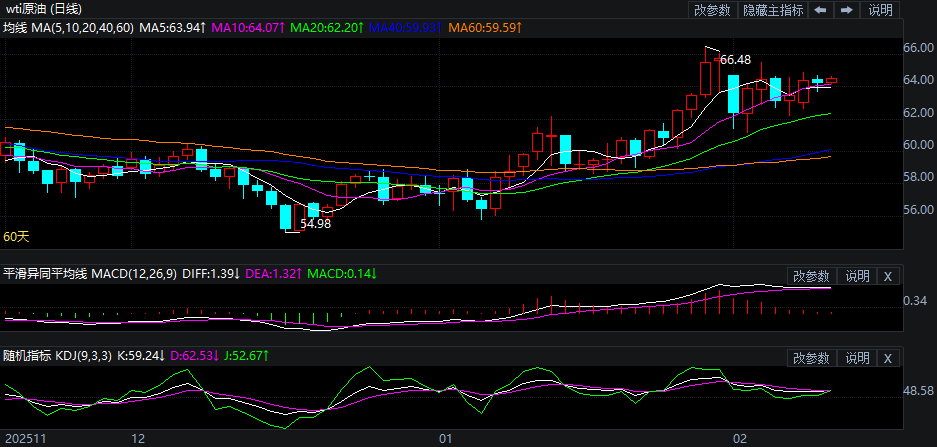Open 改参数 for the MA main chart
Viewport: 937px width, 447px height.
click(x=712, y=10)
